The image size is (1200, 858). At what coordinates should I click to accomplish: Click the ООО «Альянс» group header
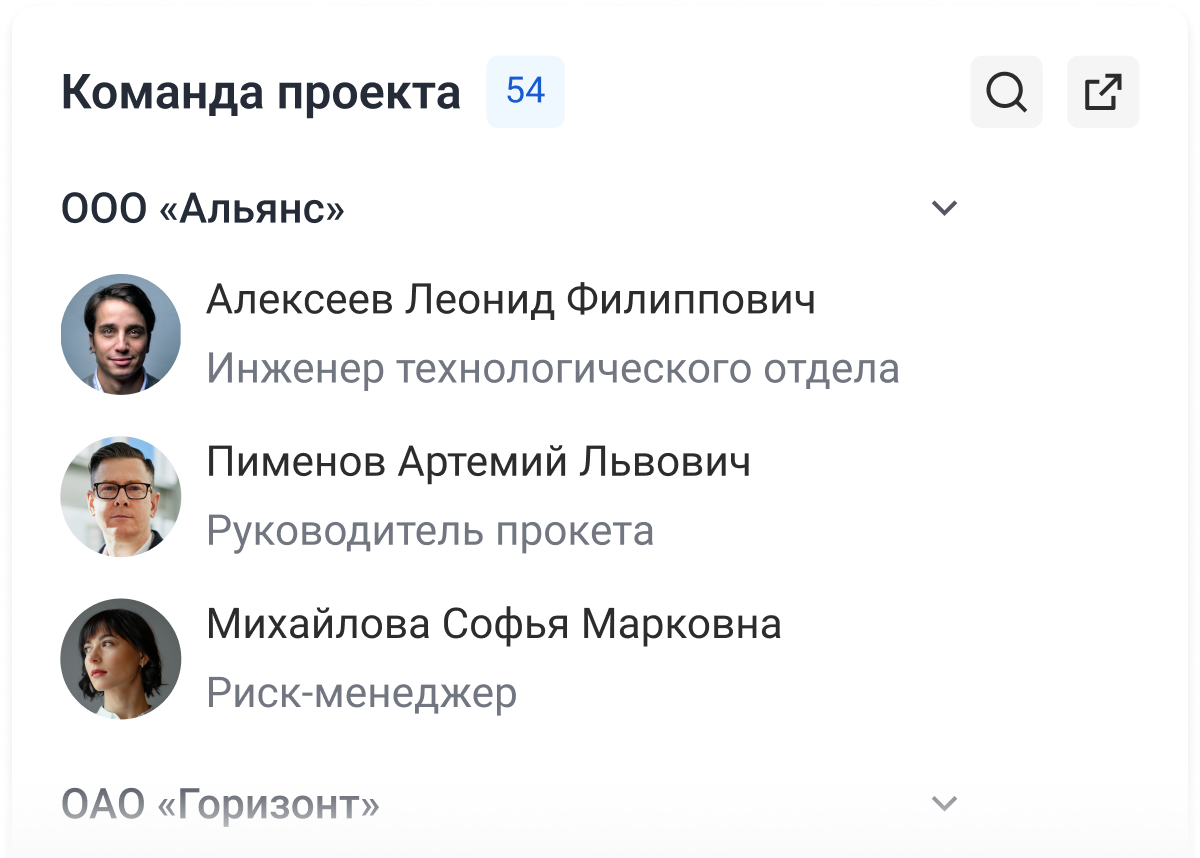[x=203, y=207]
